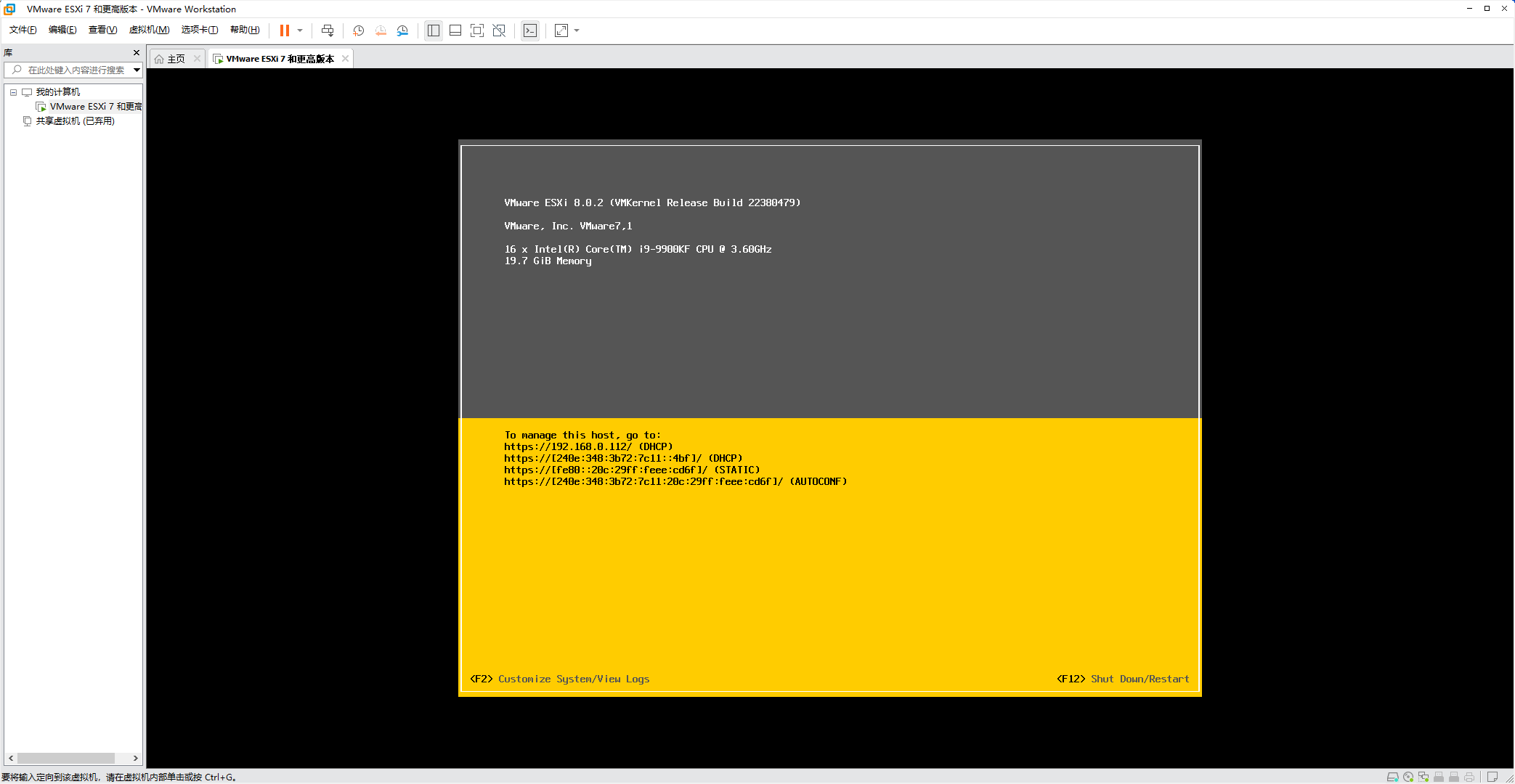Pause the running virtual machine

click(x=285, y=30)
